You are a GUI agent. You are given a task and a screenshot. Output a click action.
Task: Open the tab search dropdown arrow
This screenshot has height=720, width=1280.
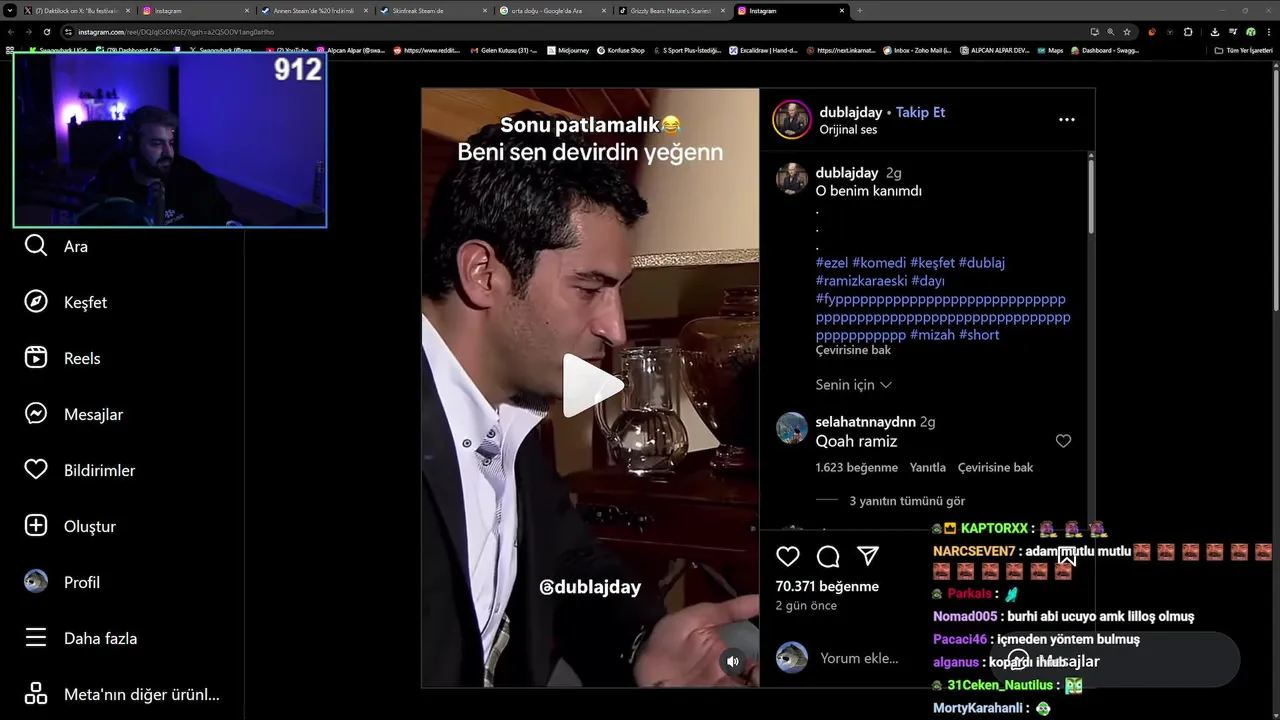point(8,10)
